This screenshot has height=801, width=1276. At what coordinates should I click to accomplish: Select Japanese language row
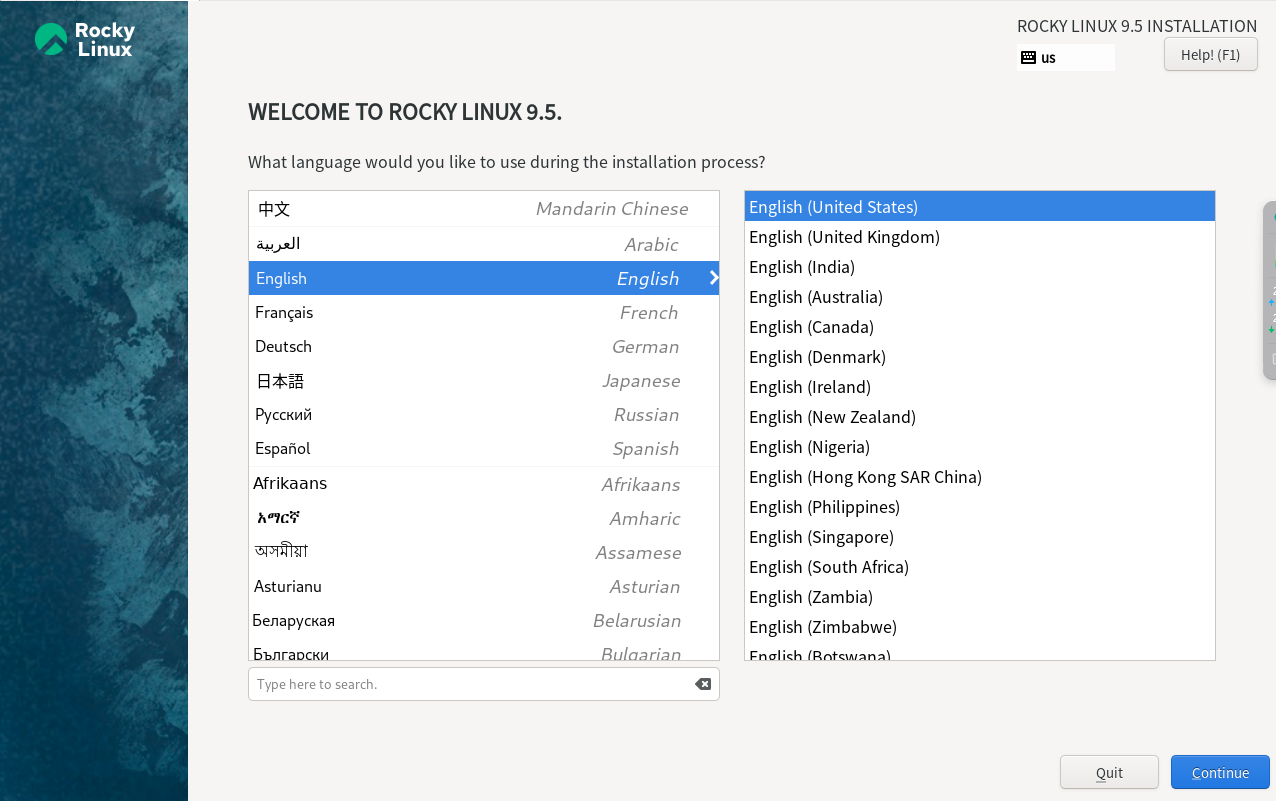[x=484, y=380]
